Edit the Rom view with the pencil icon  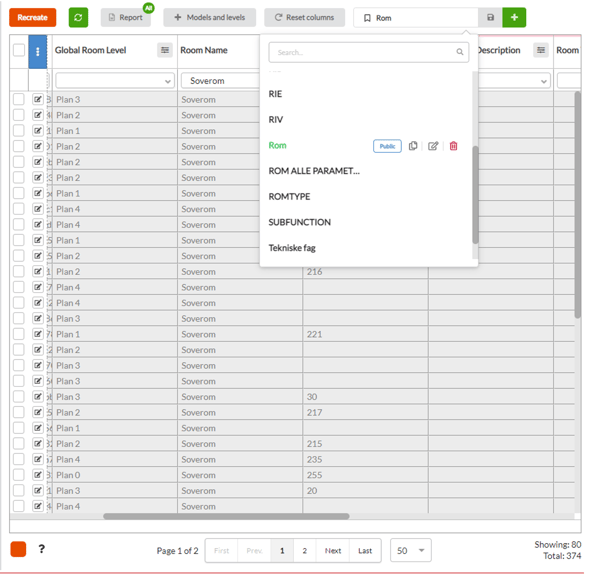[433, 146]
